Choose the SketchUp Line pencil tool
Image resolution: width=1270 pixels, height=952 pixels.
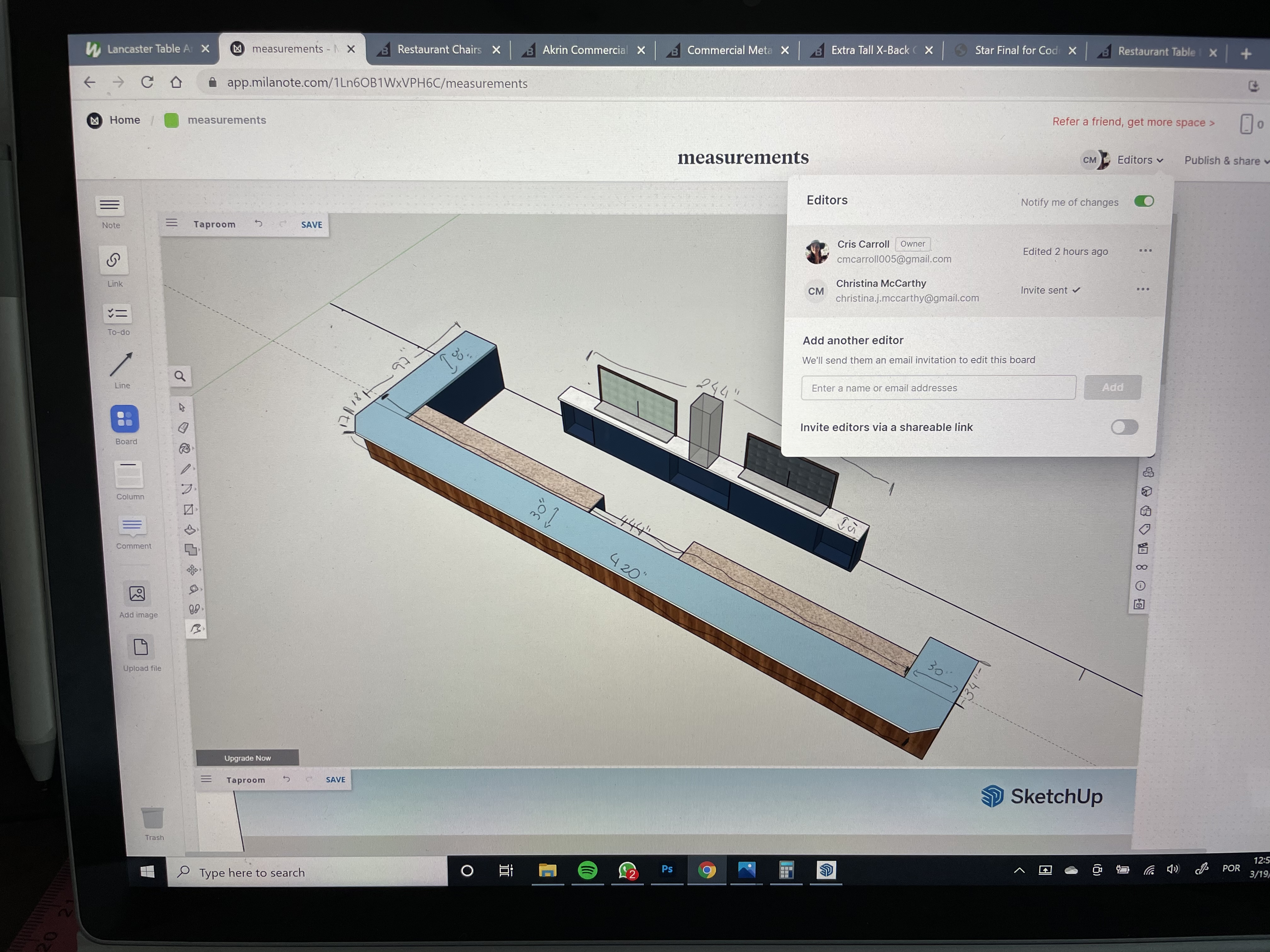[x=186, y=469]
